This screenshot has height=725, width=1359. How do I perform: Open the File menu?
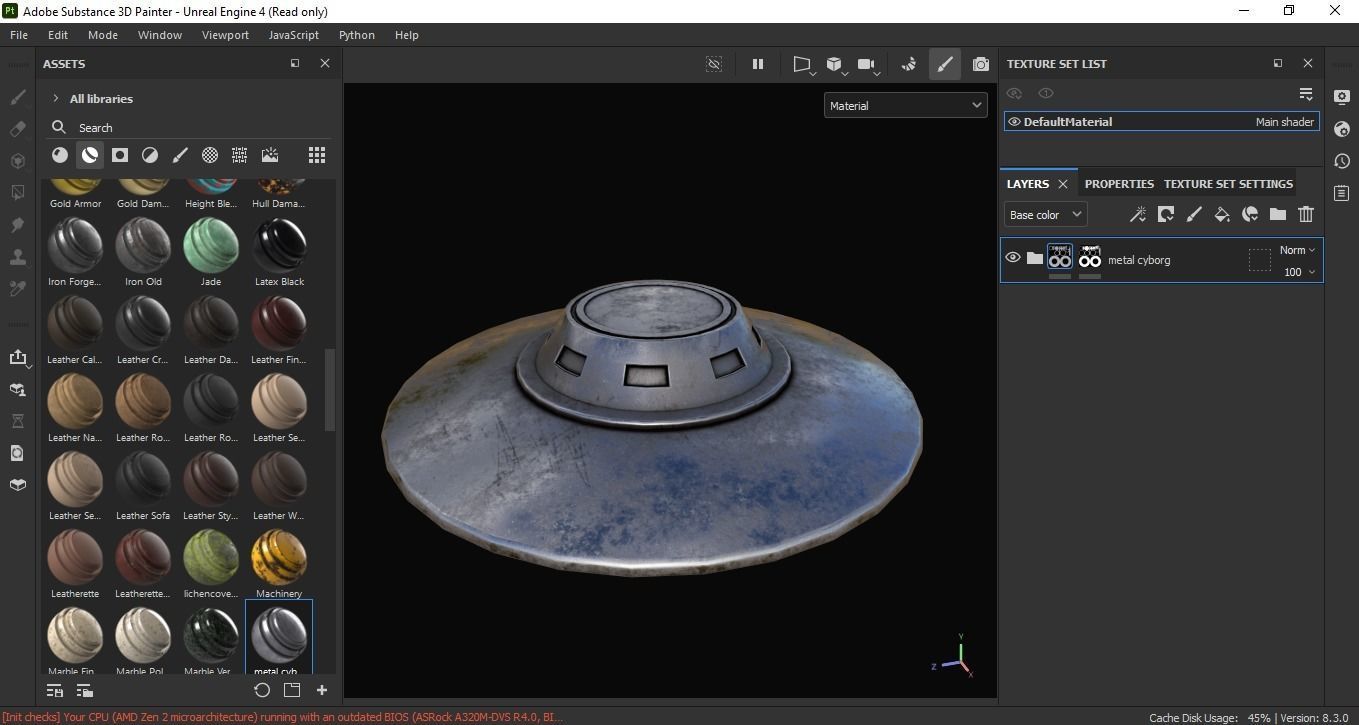point(19,34)
